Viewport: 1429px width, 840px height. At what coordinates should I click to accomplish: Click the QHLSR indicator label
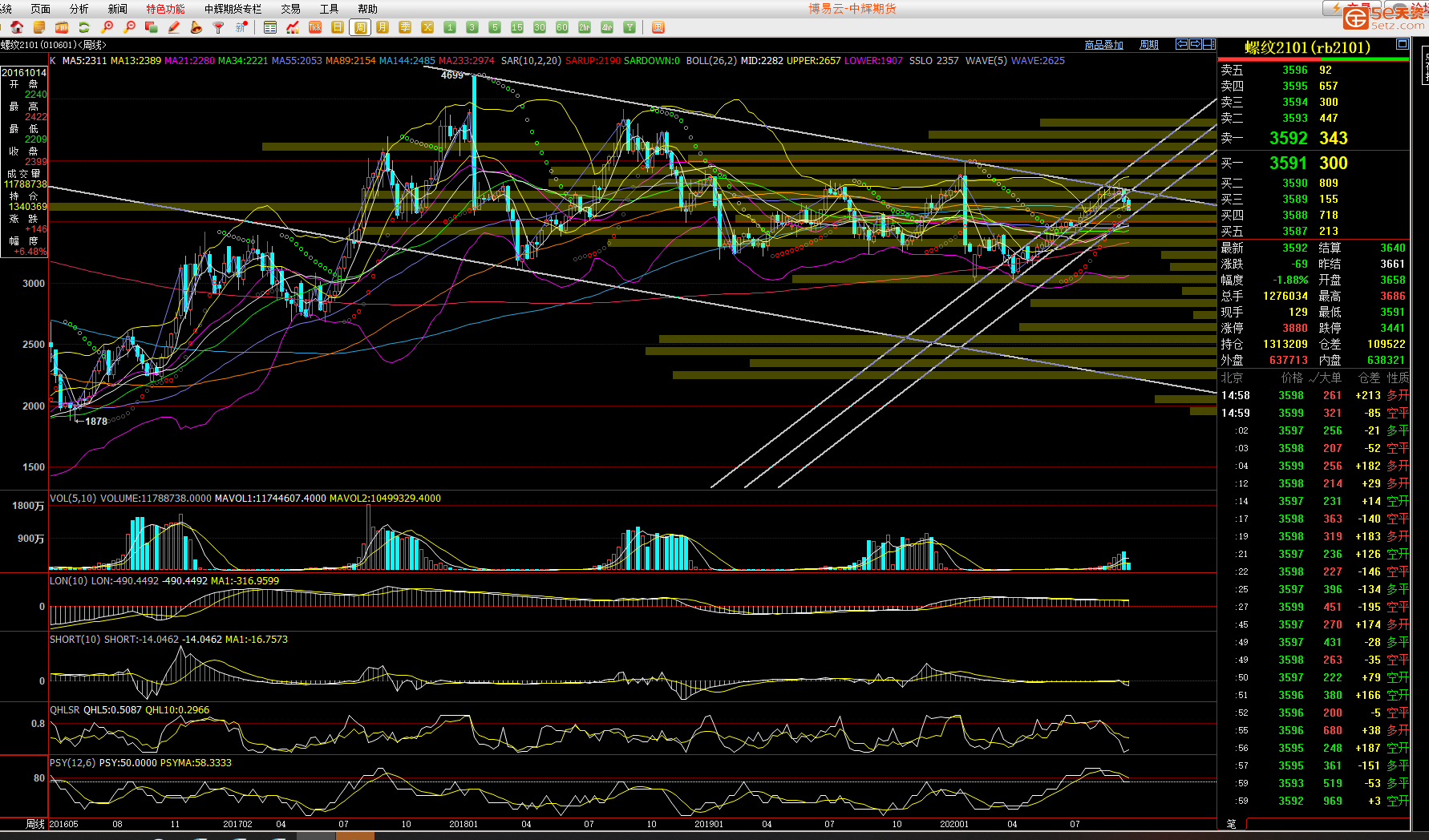65,709
